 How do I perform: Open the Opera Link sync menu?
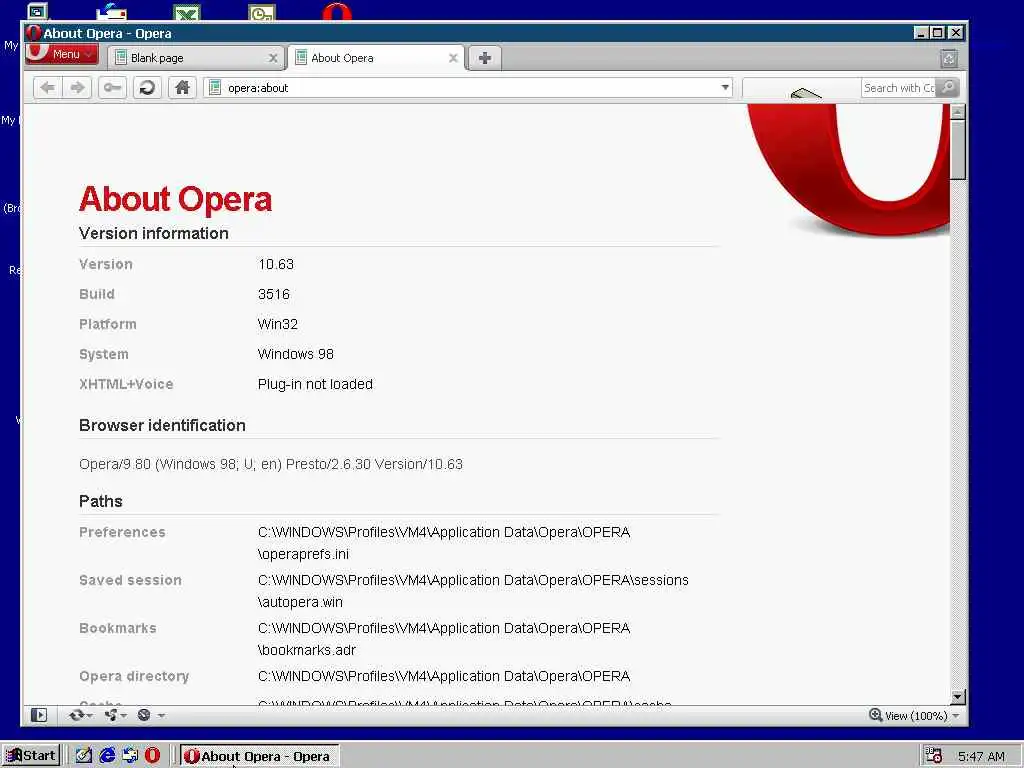point(80,715)
